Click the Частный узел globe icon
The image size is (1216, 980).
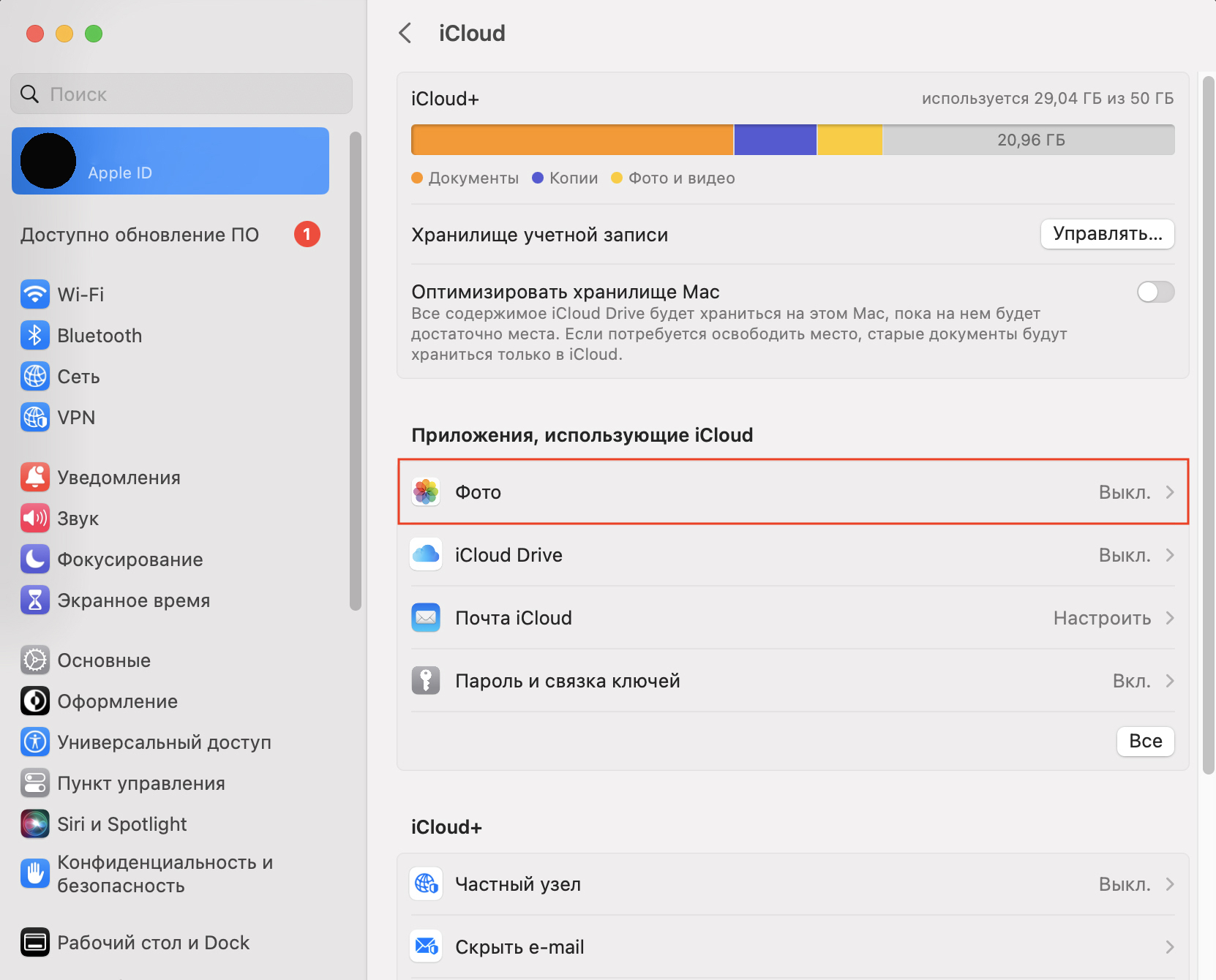tap(426, 884)
